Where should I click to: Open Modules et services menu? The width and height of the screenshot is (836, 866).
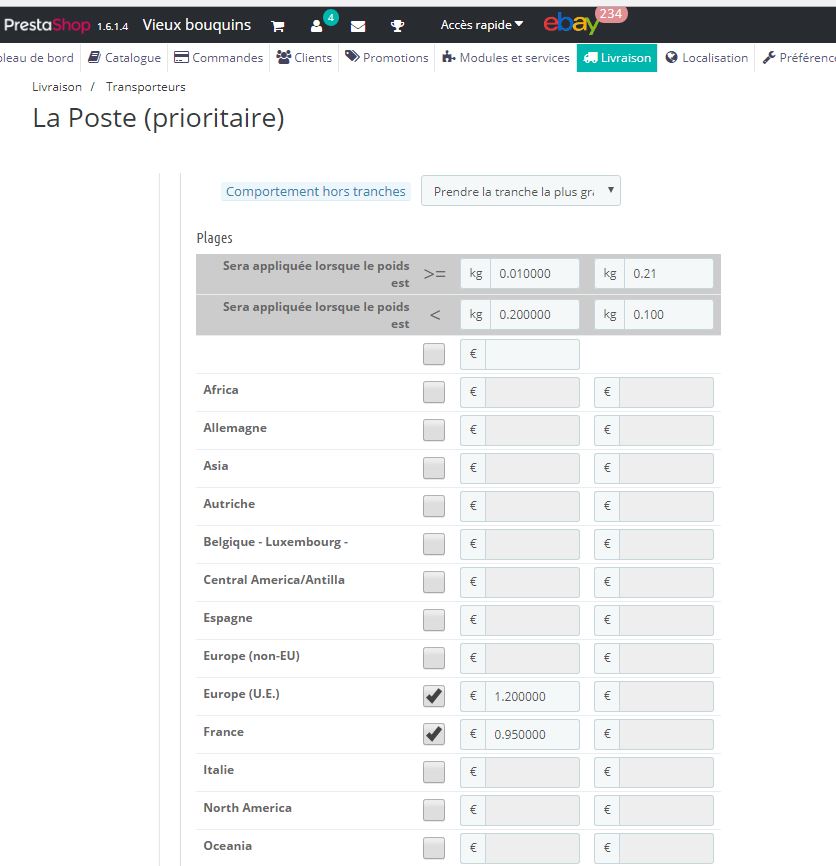point(506,57)
